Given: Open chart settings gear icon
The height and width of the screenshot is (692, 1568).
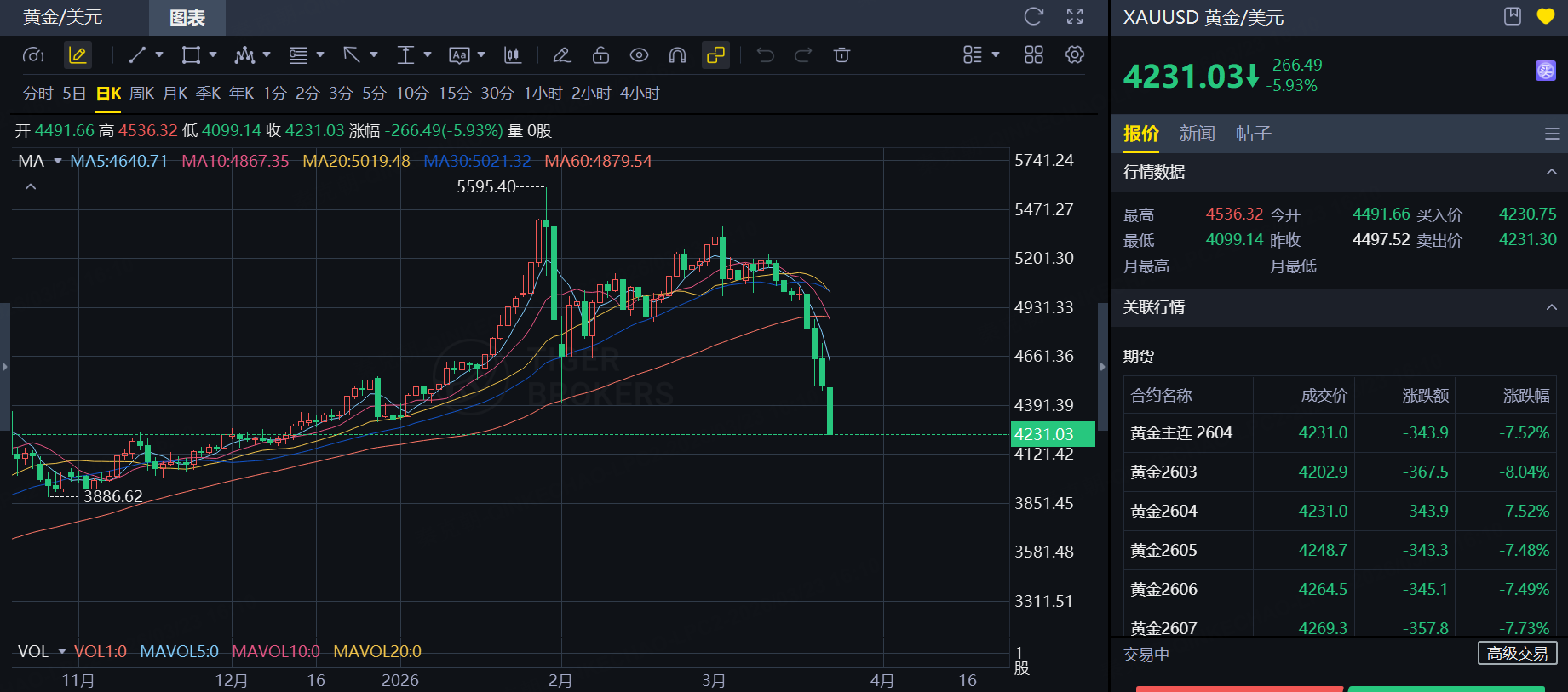Looking at the screenshot, I should coord(1075,55).
